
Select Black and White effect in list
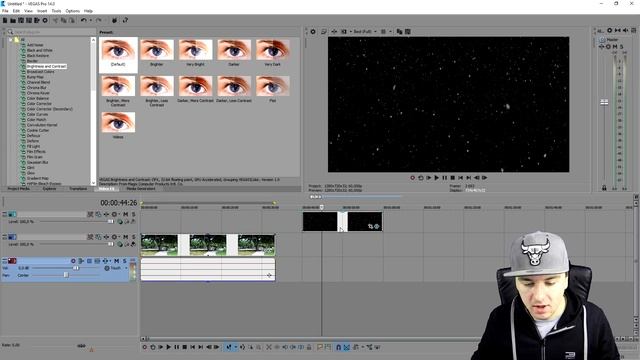[x=40, y=50]
